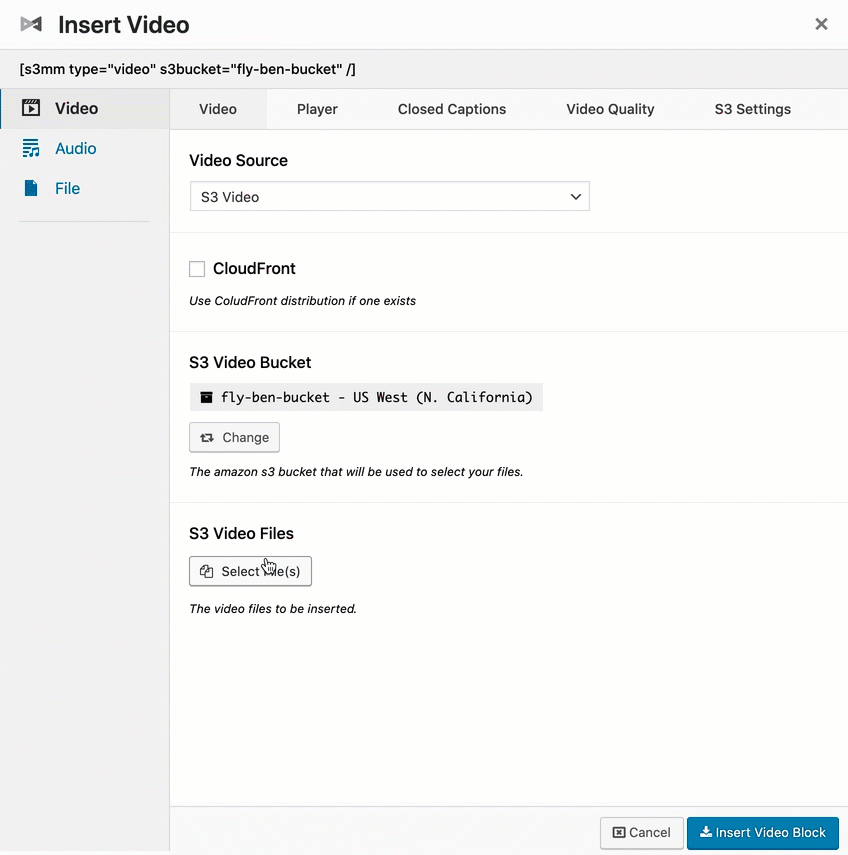Screen dimensions: 848x855
Task: Click the Video Source dropdown chevron
Action: click(575, 197)
